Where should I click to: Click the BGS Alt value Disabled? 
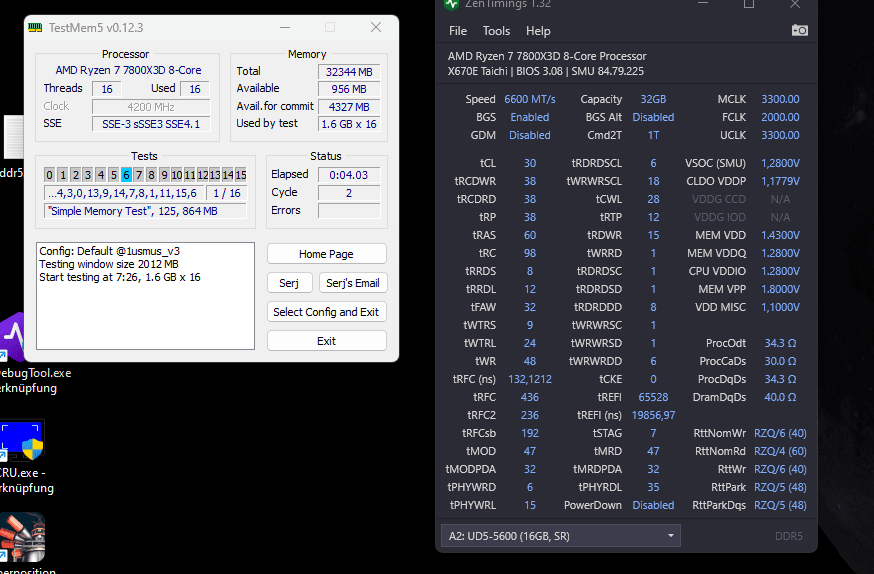653,117
